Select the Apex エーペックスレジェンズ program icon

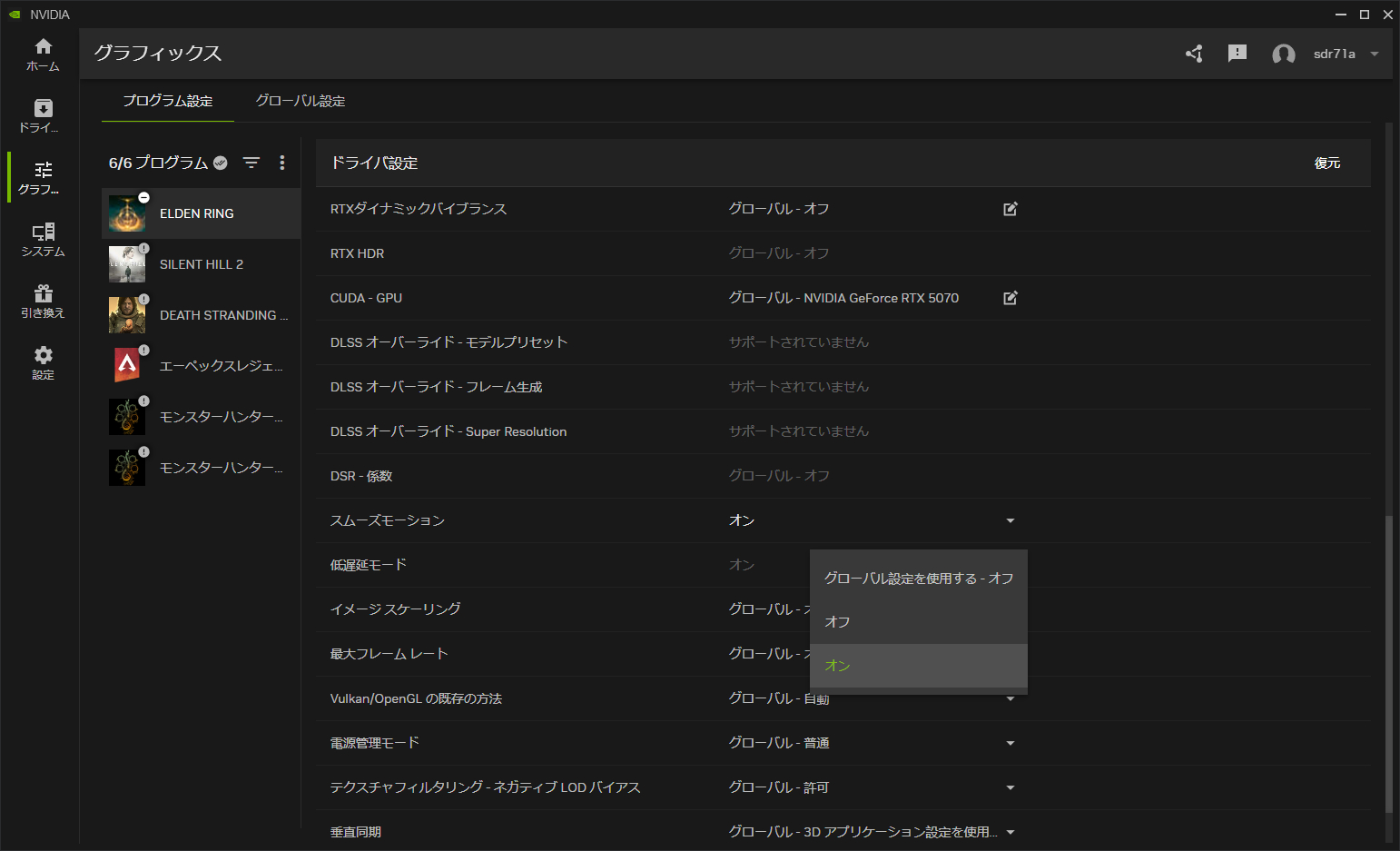pos(127,366)
